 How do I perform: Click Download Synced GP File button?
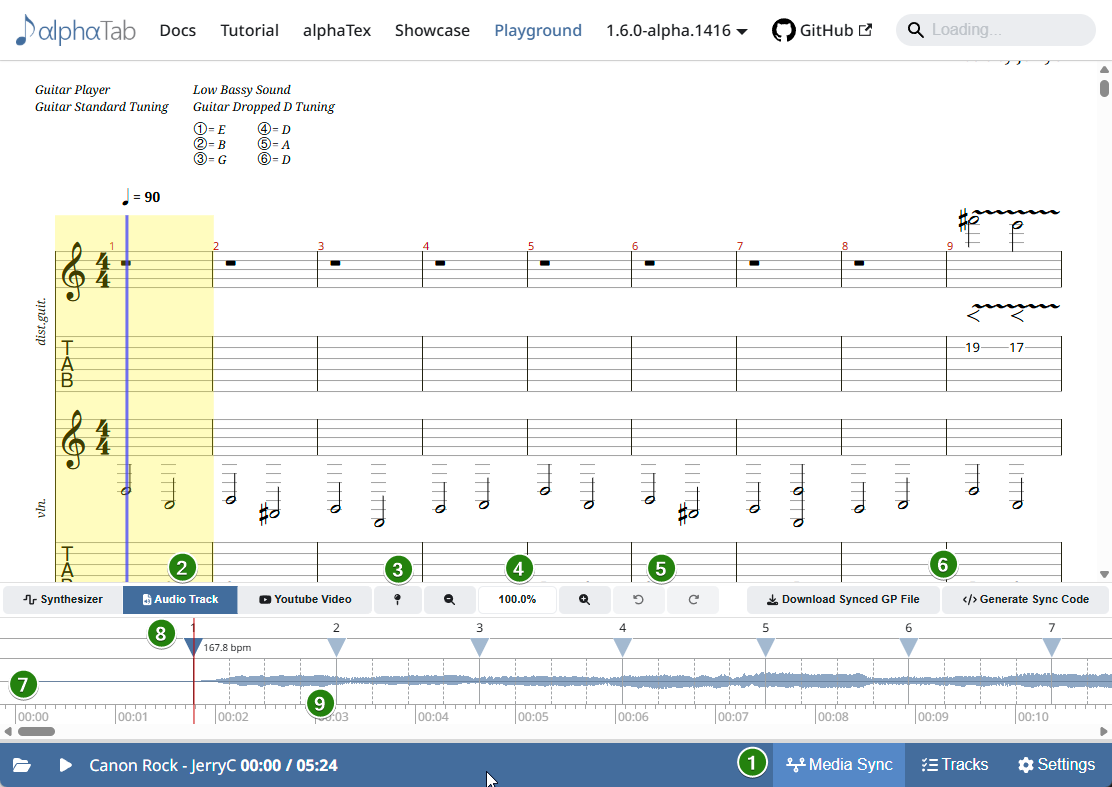point(843,599)
